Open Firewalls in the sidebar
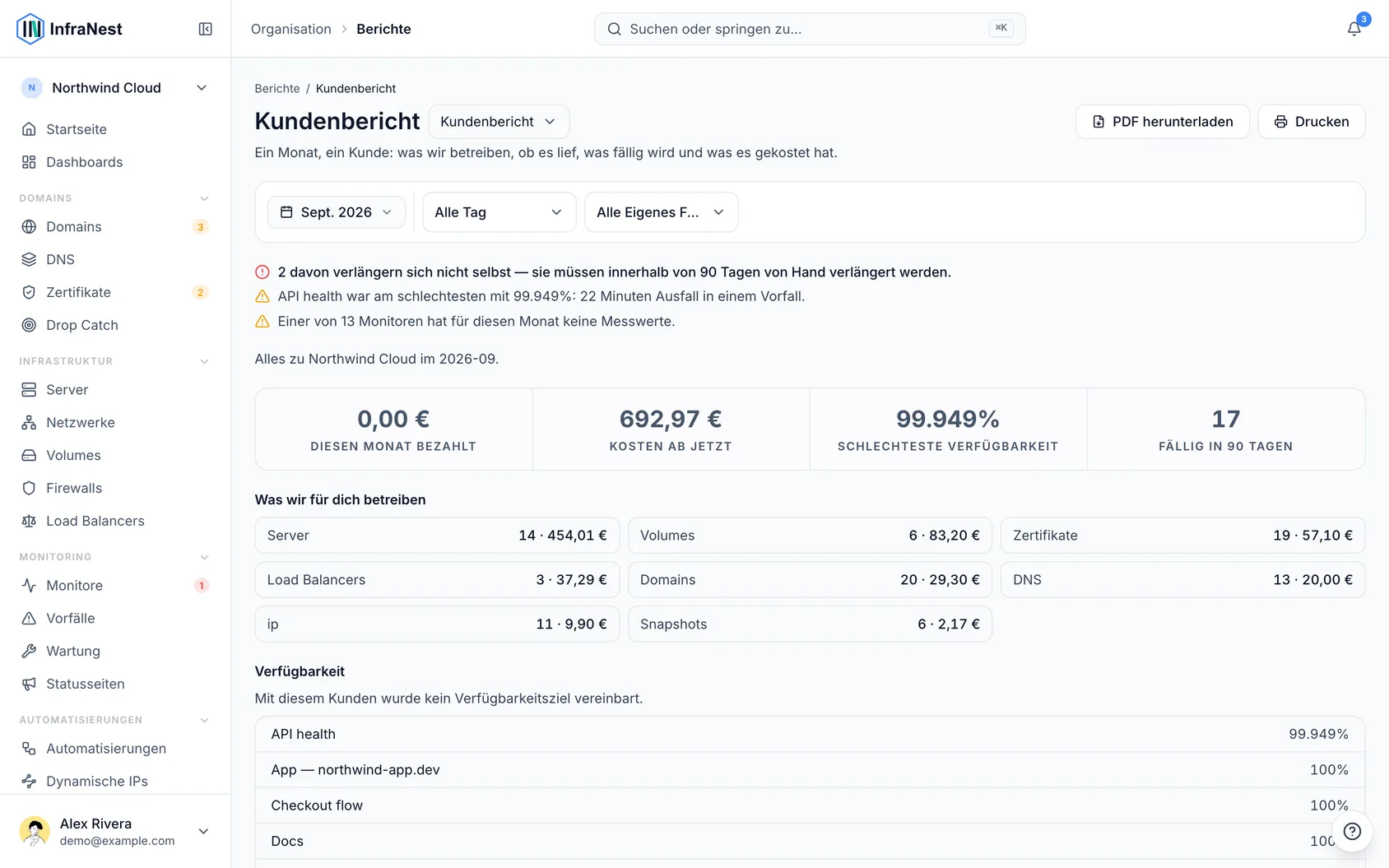The image size is (1389, 868). click(115, 488)
